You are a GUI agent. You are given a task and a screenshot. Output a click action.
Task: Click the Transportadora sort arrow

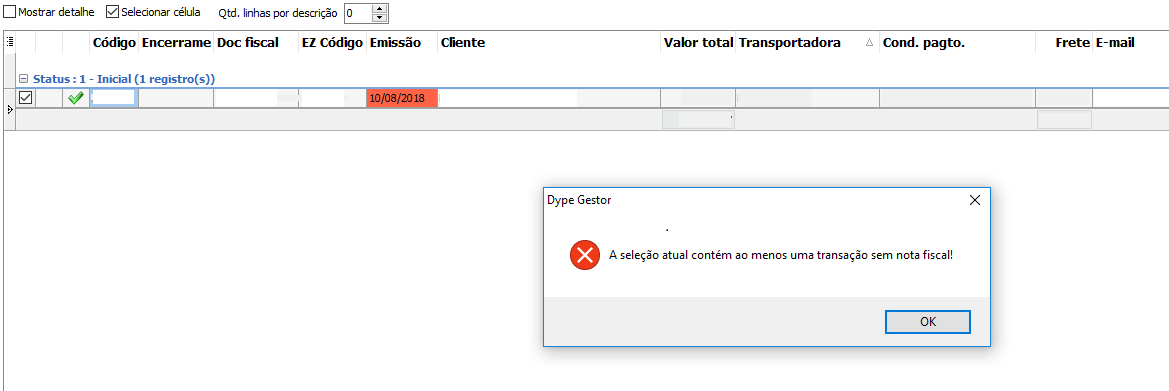click(x=869, y=43)
